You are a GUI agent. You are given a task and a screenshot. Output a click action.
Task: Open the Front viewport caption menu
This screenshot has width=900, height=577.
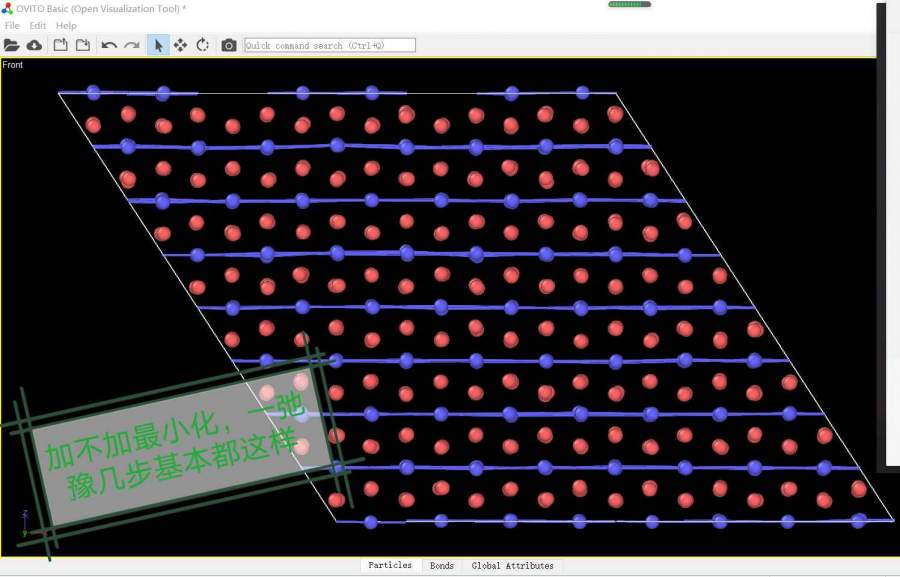[13, 65]
